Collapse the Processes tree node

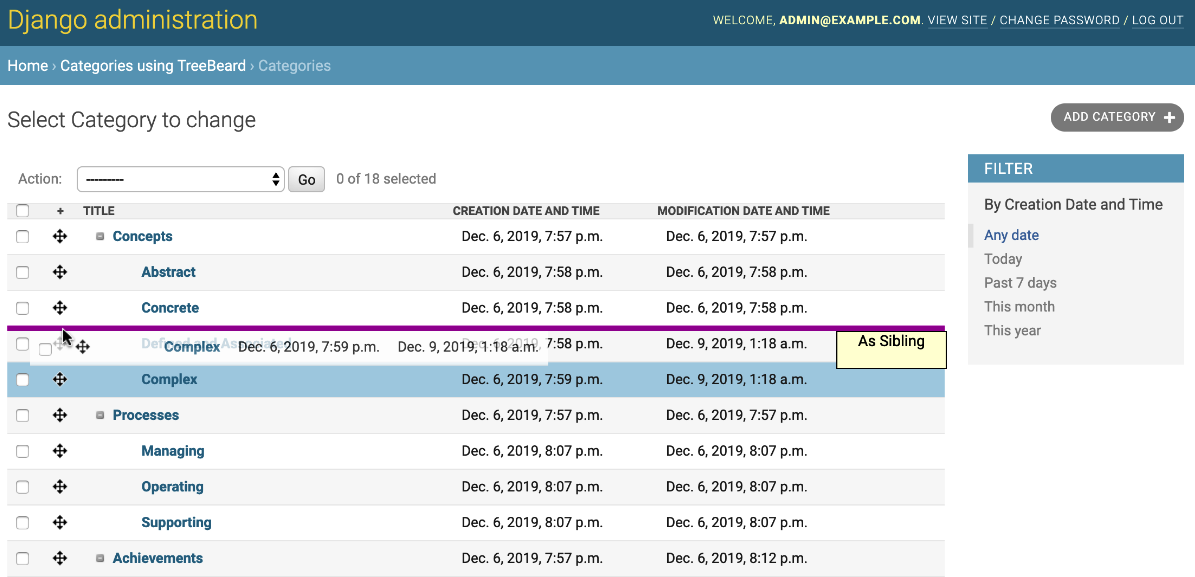click(100, 415)
